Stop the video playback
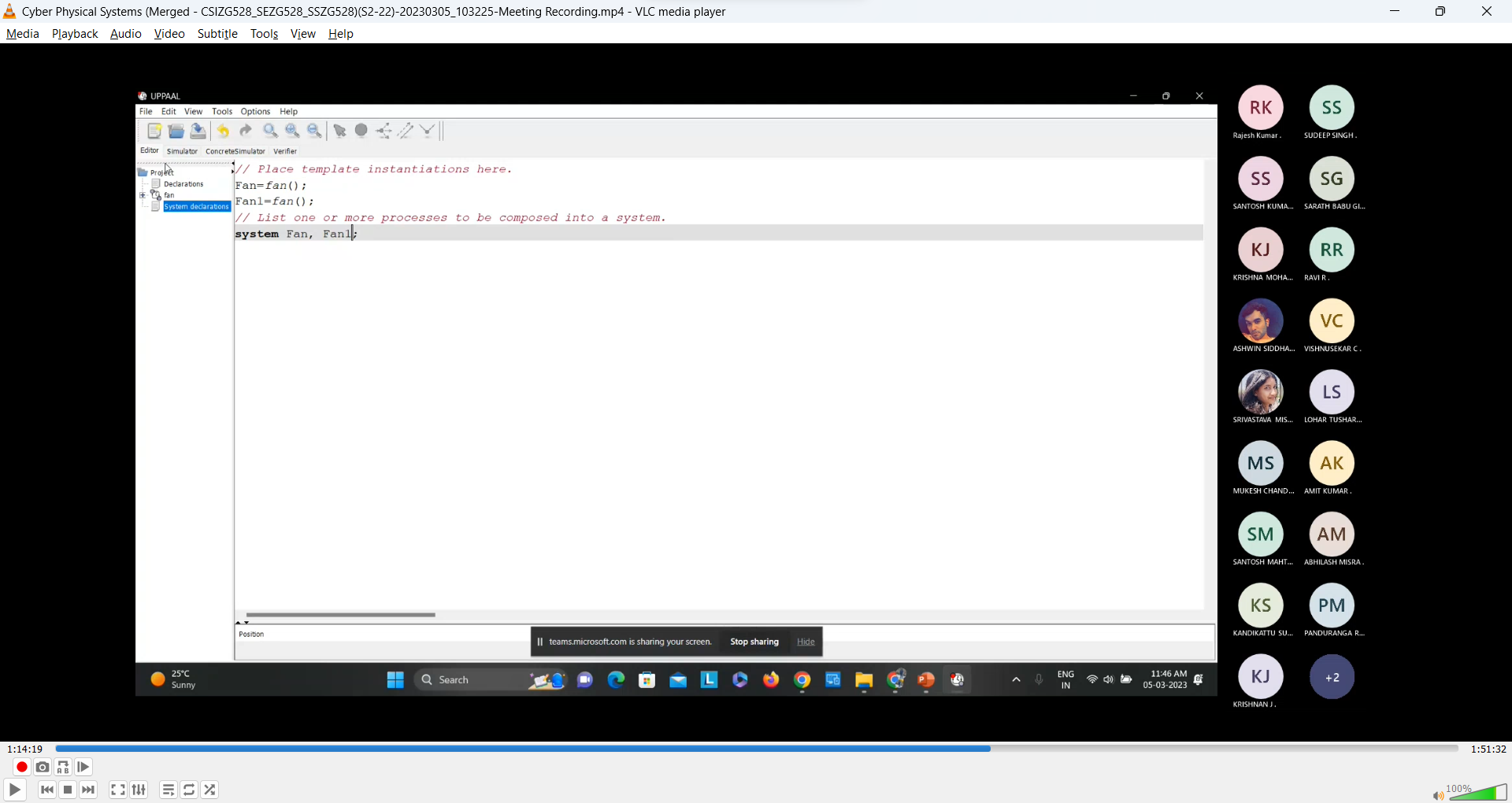 tap(68, 790)
